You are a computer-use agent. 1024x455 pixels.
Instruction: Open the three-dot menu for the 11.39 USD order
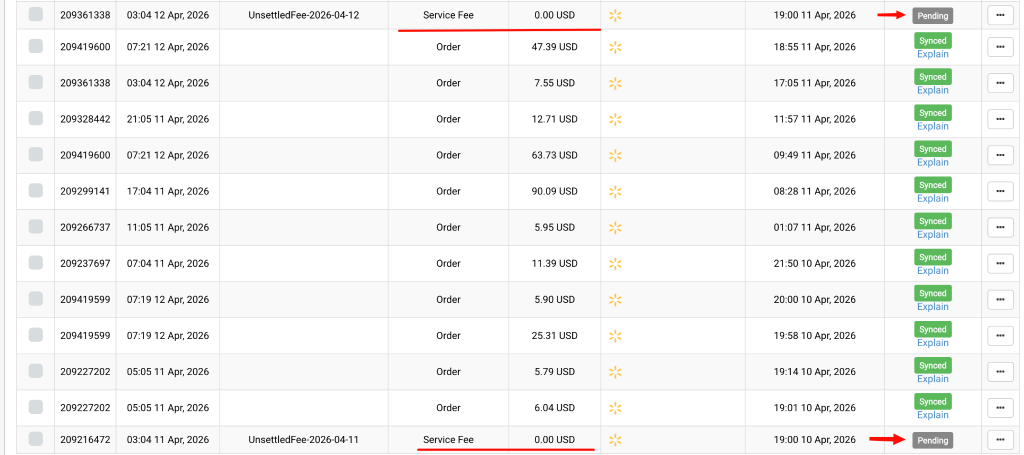pyautogui.click(x=999, y=263)
